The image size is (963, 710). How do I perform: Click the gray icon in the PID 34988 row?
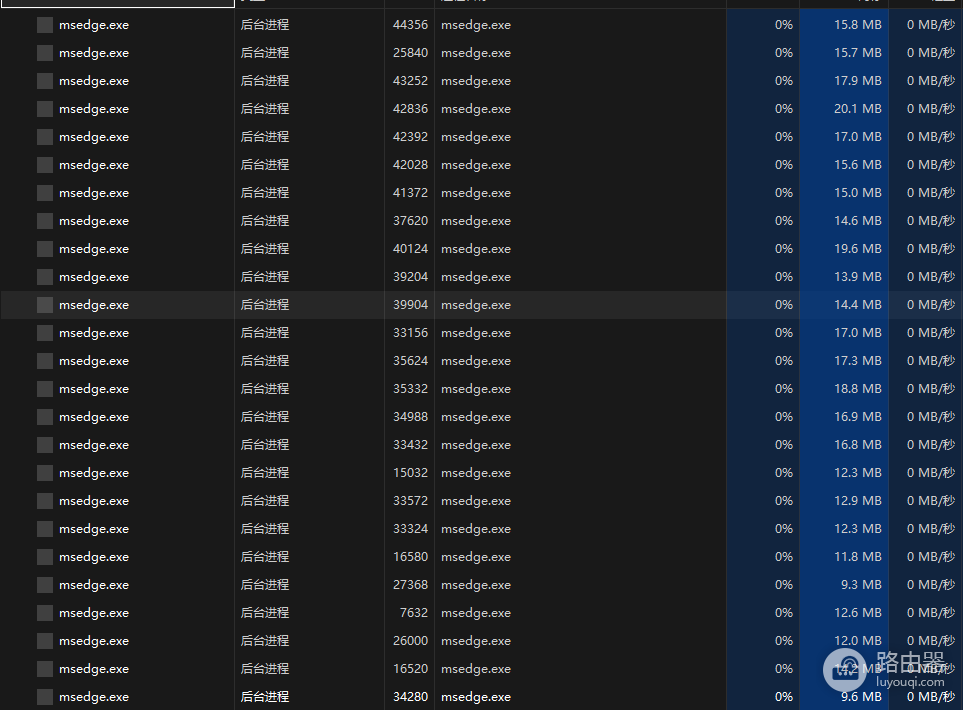coord(45,417)
